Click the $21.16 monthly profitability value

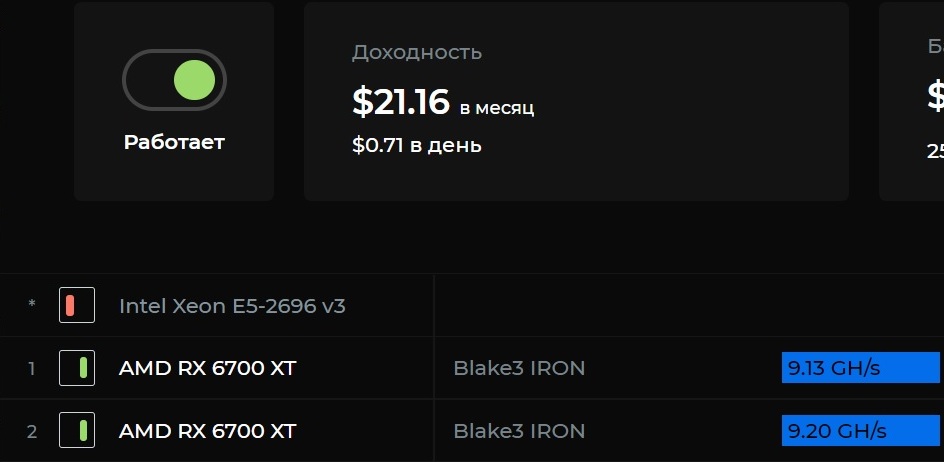point(401,102)
